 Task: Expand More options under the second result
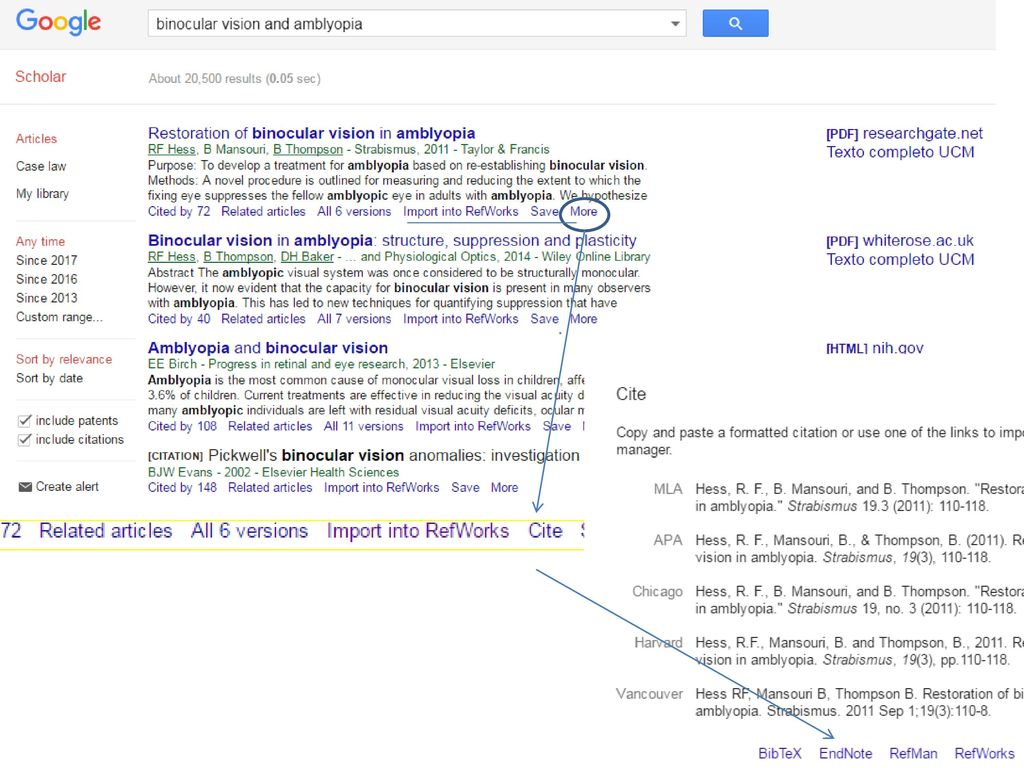[584, 319]
